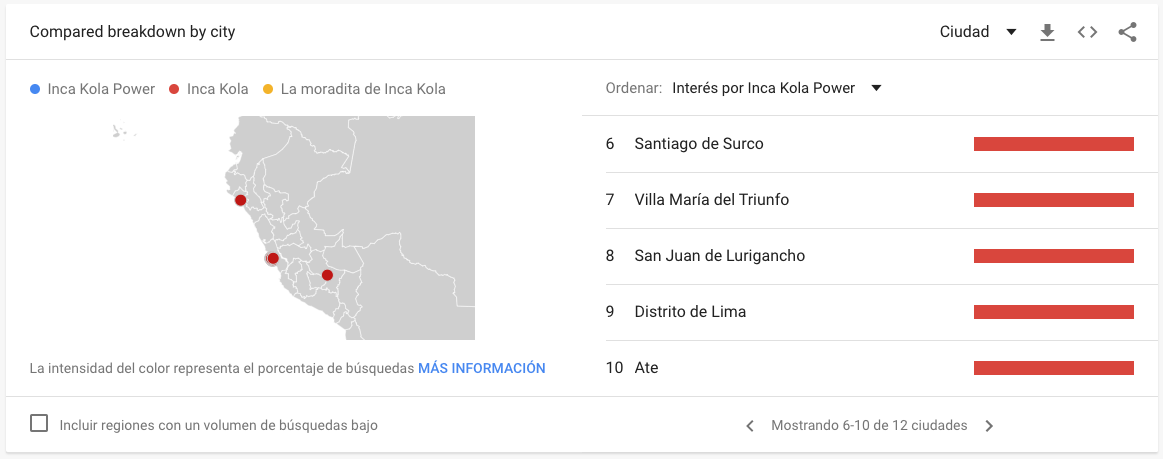This screenshot has height=459, width=1163.
Task: Select the Distrito de Lima row
Action: pyautogui.click(x=690, y=312)
